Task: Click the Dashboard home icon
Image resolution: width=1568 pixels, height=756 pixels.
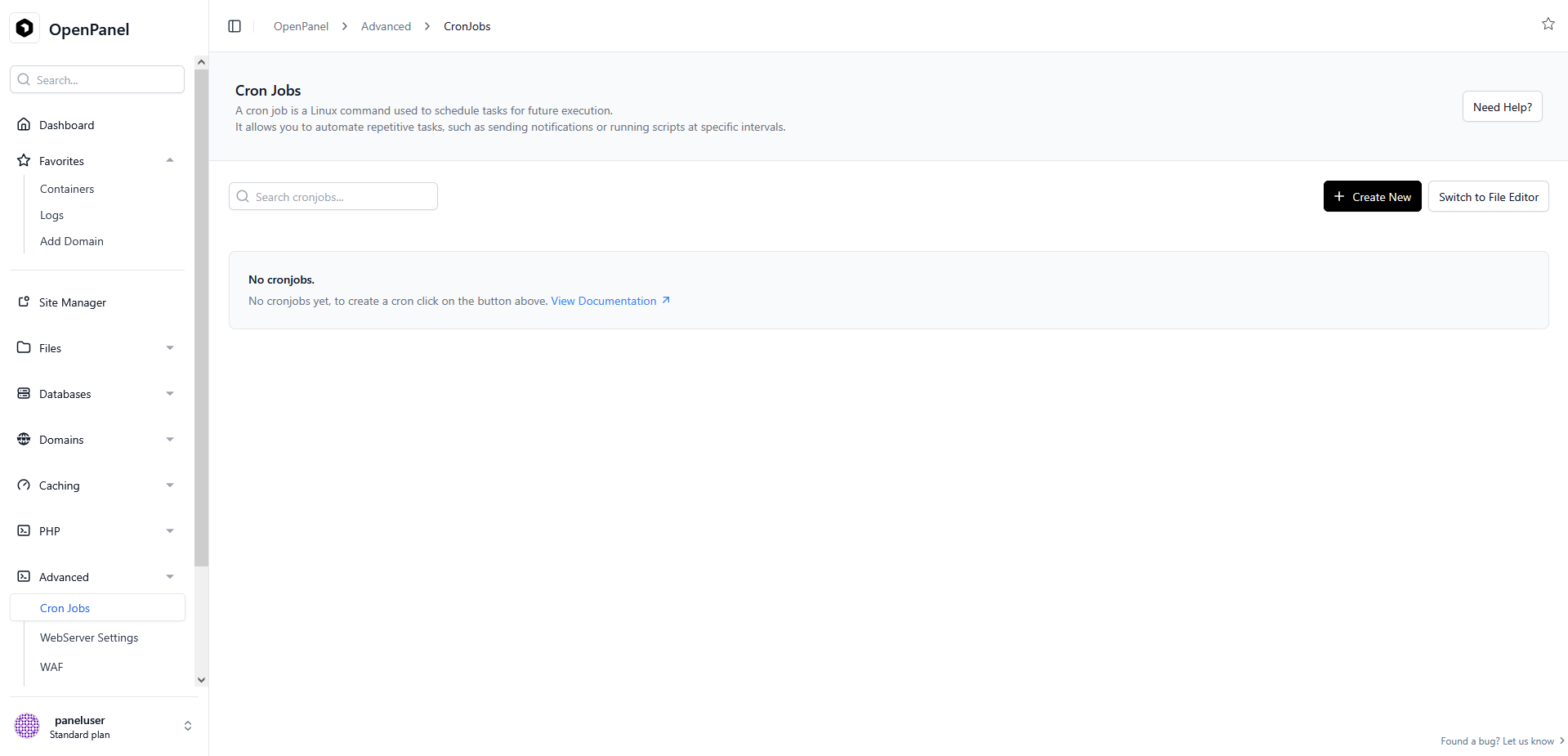Action: point(24,124)
